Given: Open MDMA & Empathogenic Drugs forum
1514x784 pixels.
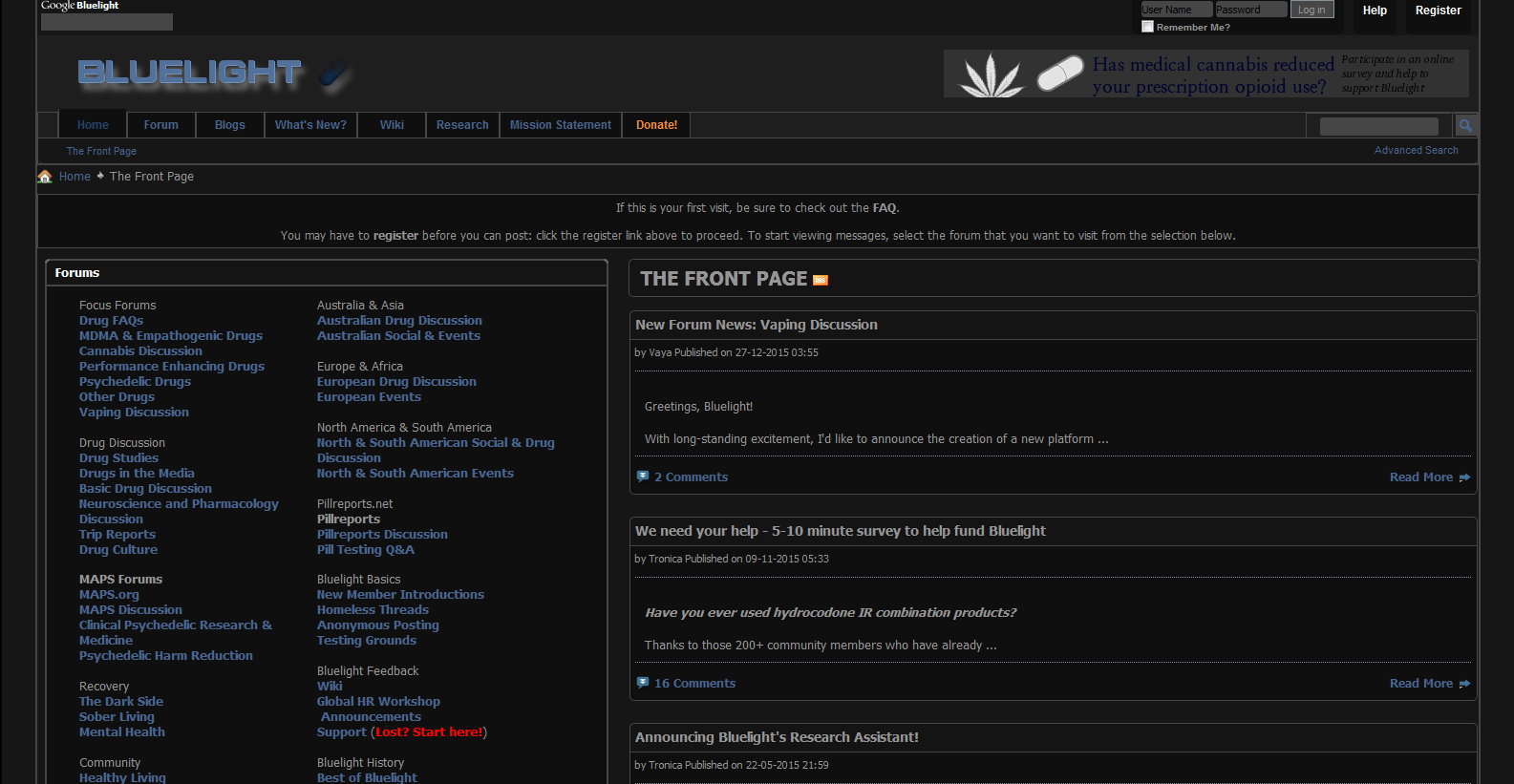Looking at the screenshot, I should coord(171,336).
